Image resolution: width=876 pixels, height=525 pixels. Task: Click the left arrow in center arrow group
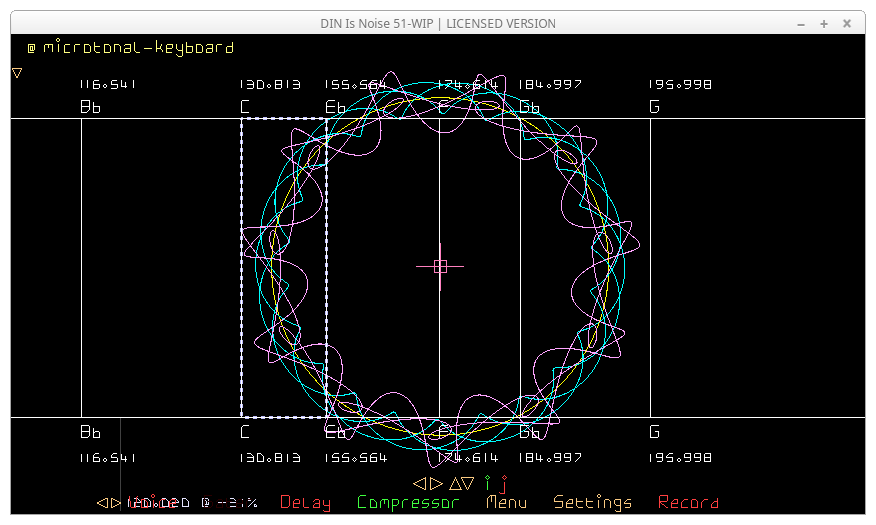click(x=419, y=483)
